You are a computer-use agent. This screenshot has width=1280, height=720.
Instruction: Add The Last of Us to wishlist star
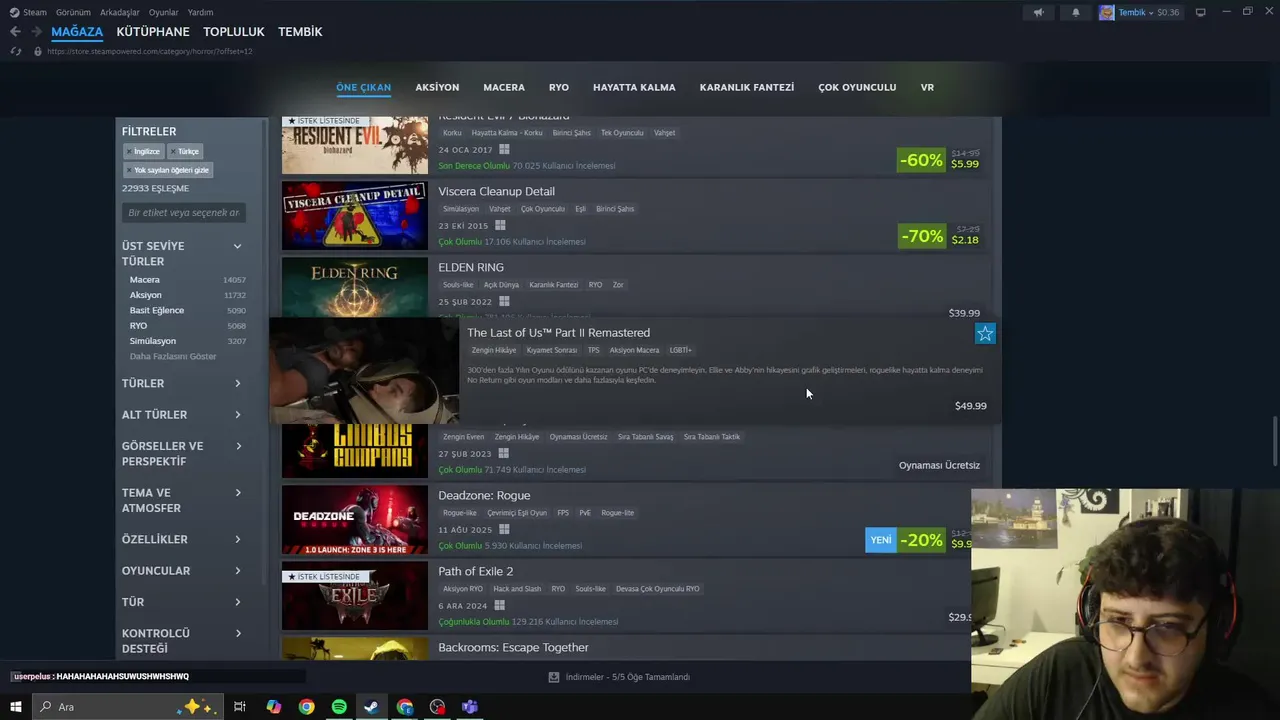coord(985,334)
